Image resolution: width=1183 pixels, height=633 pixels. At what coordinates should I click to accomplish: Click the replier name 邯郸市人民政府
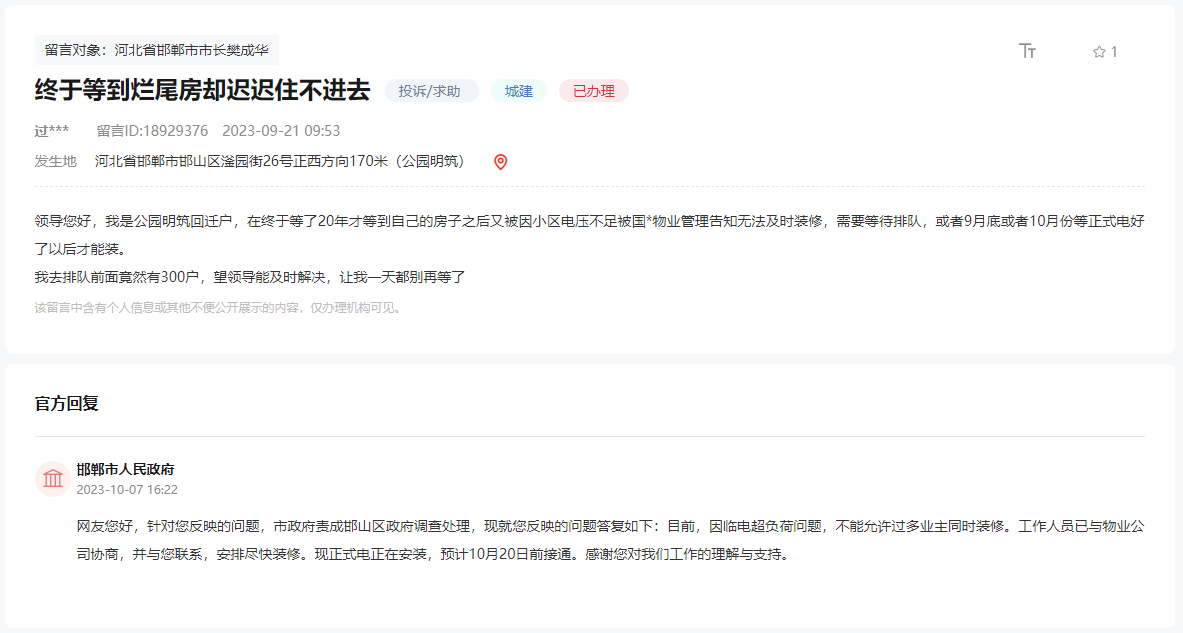pyautogui.click(x=125, y=469)
